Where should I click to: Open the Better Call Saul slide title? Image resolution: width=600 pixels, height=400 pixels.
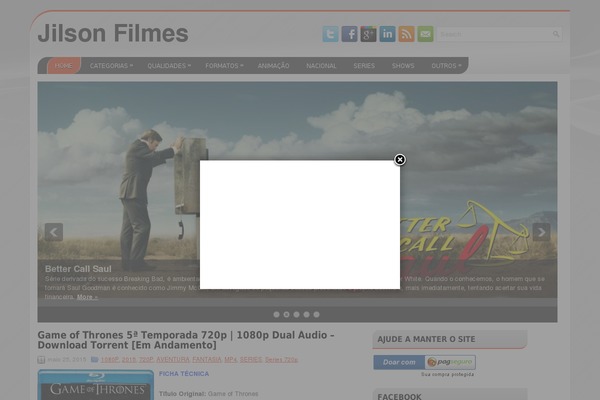point(78,269)
